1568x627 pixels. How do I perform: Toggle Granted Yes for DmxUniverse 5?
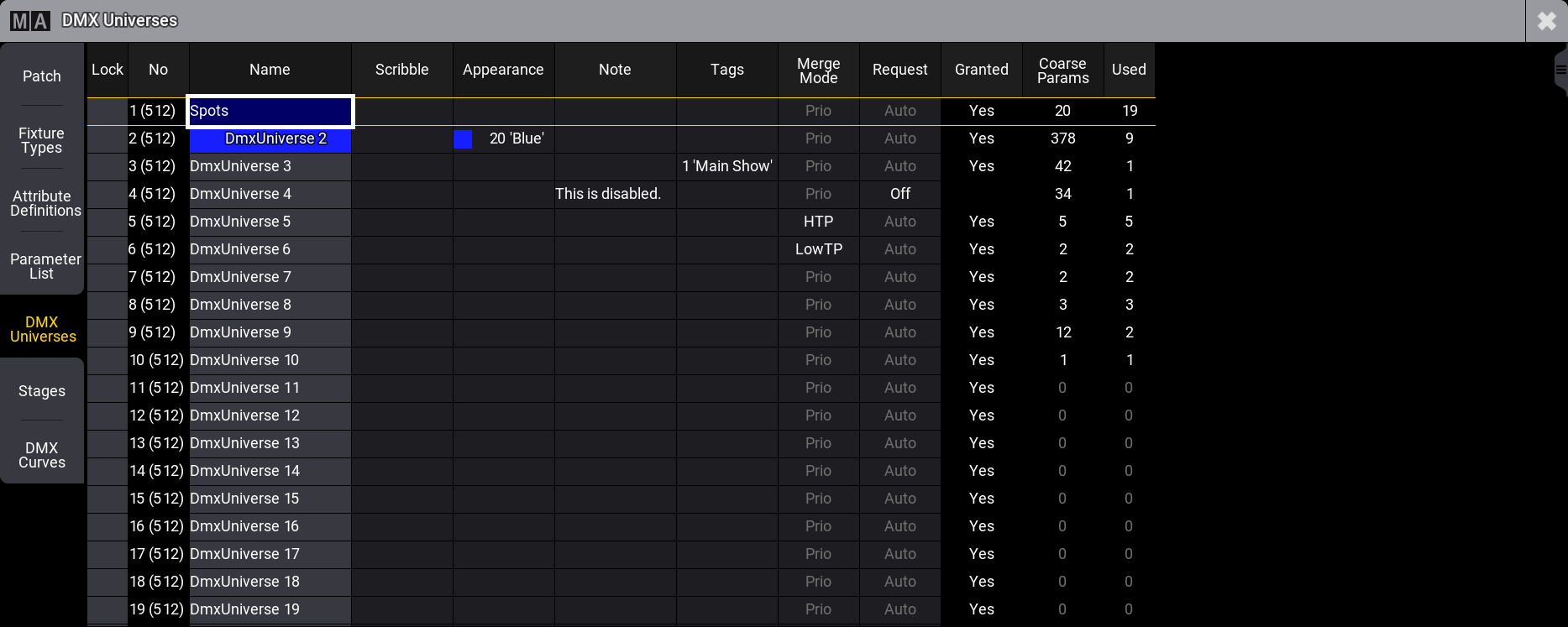(x=981, y=222)
